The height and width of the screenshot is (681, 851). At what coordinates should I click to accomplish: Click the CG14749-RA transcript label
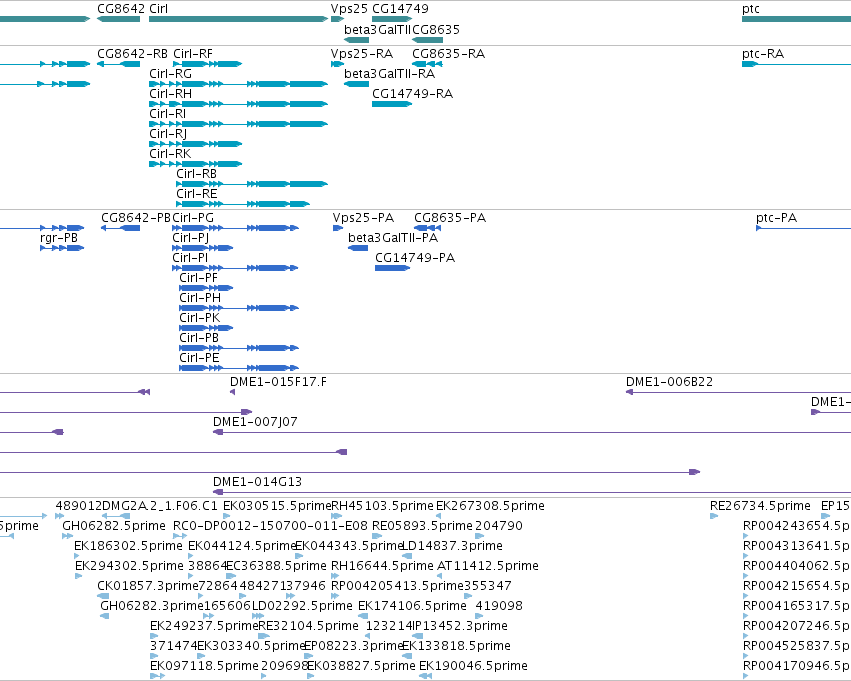[x=412, y=94]
